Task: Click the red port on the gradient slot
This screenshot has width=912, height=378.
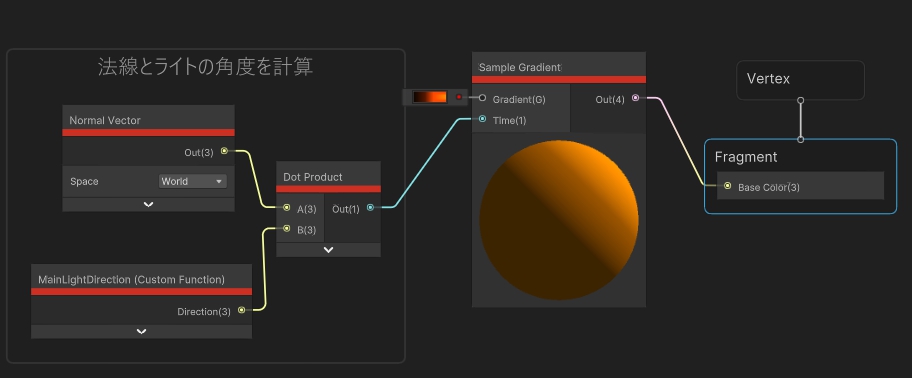Action: point(459,97)
